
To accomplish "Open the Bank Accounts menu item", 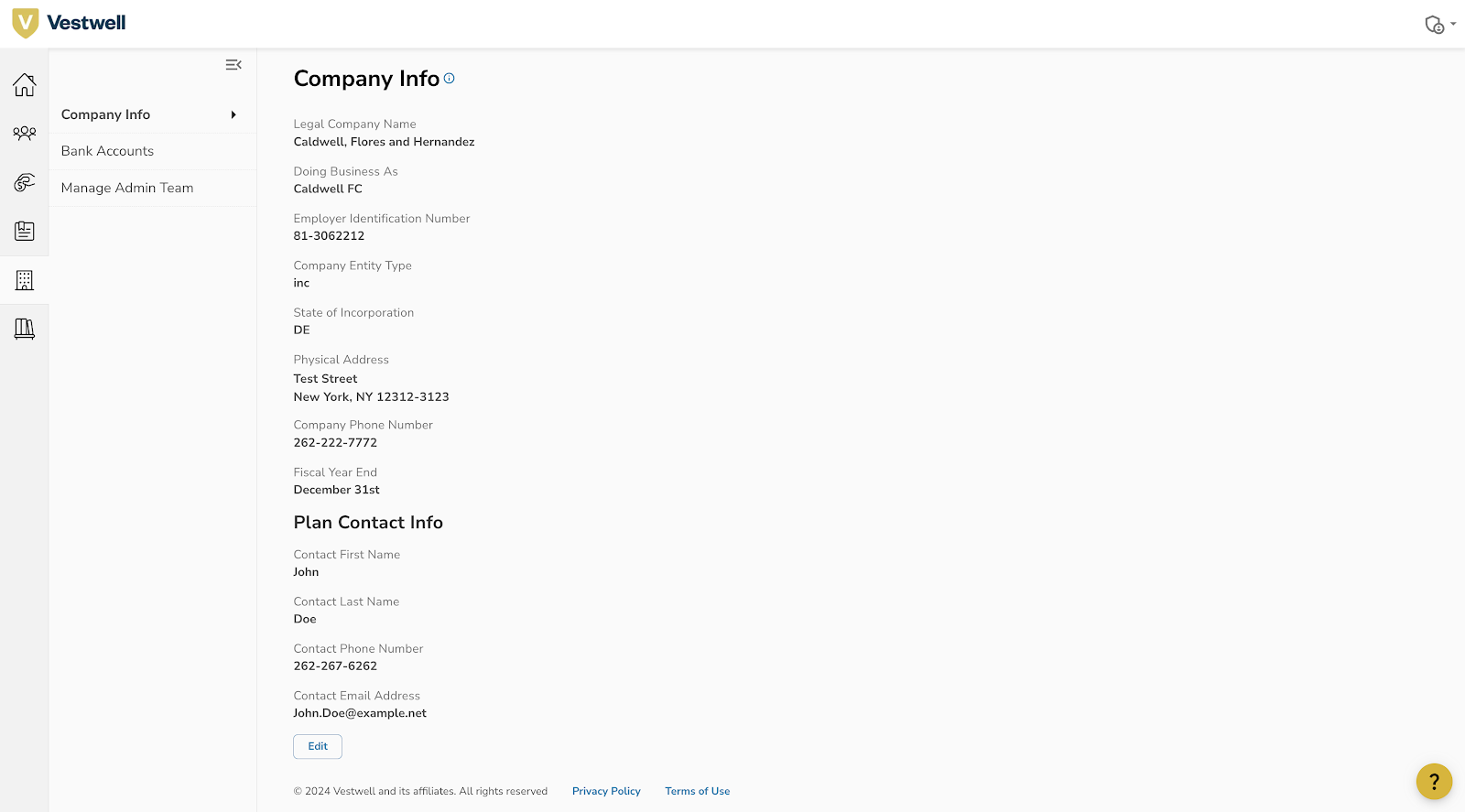I will pyautogui.click(x=107, y=151).
